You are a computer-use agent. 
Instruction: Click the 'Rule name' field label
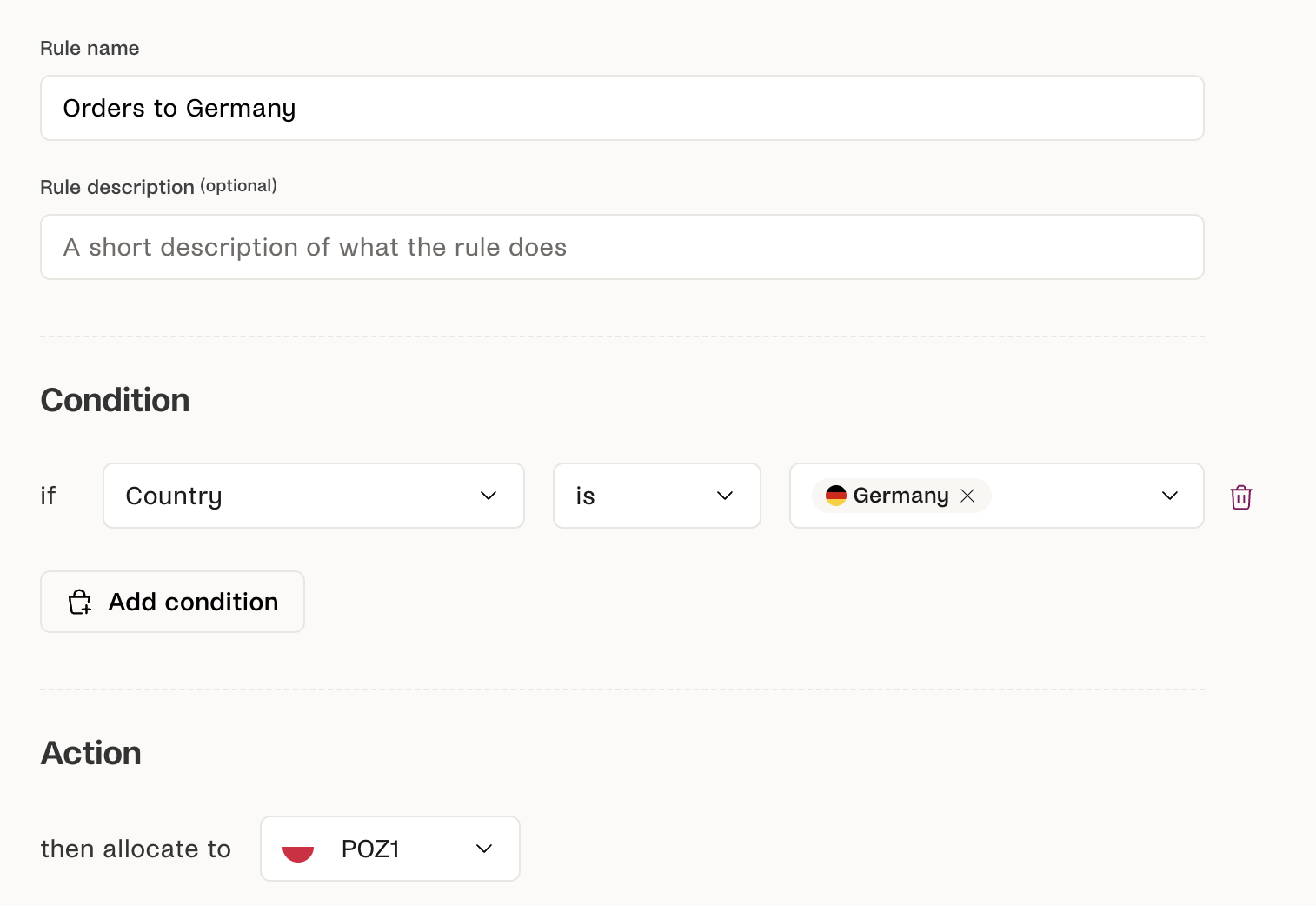(x=90, y=48)
